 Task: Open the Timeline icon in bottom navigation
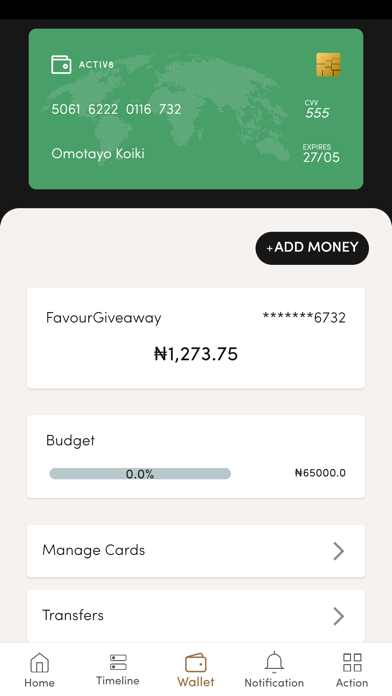point(118,662)
